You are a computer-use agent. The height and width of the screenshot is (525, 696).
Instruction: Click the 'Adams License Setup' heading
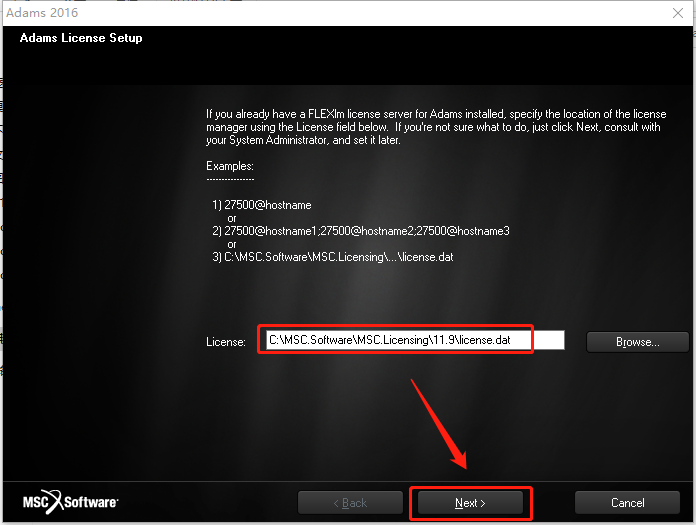coord(81,38)
